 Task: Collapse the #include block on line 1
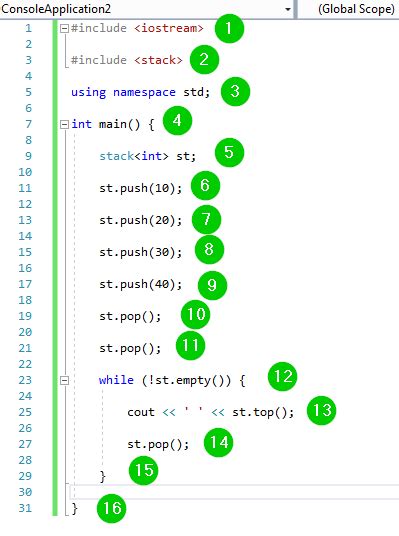point(64,28)
